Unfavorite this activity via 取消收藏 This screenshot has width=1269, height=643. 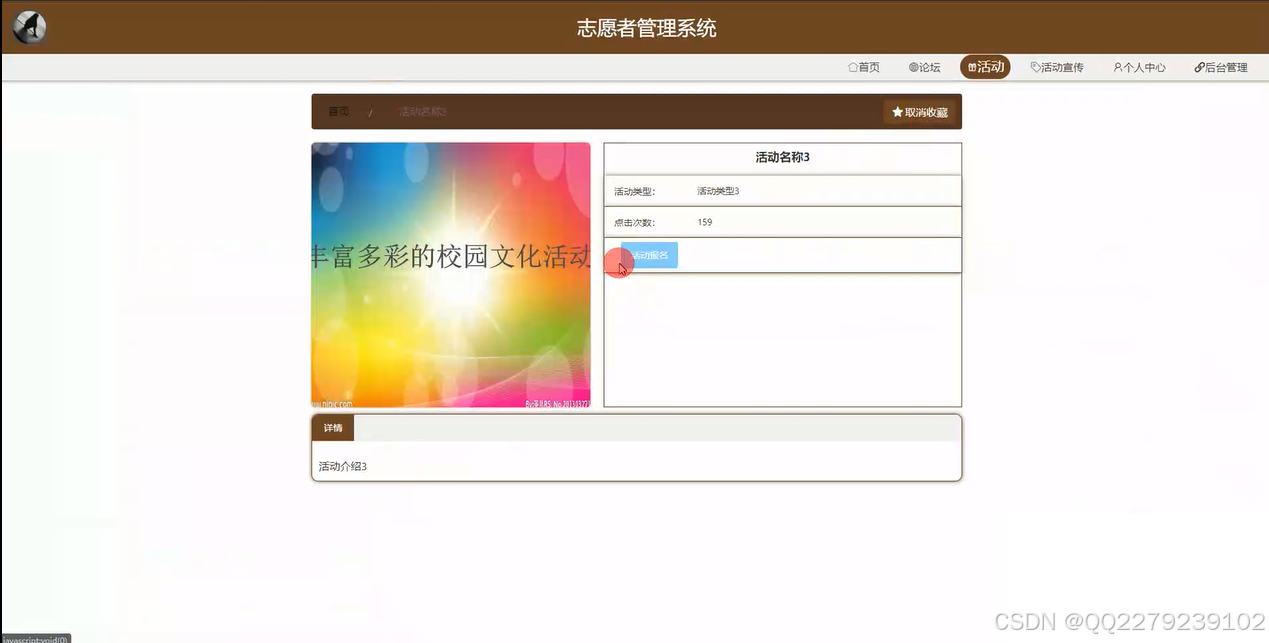(x=919, y=112)
